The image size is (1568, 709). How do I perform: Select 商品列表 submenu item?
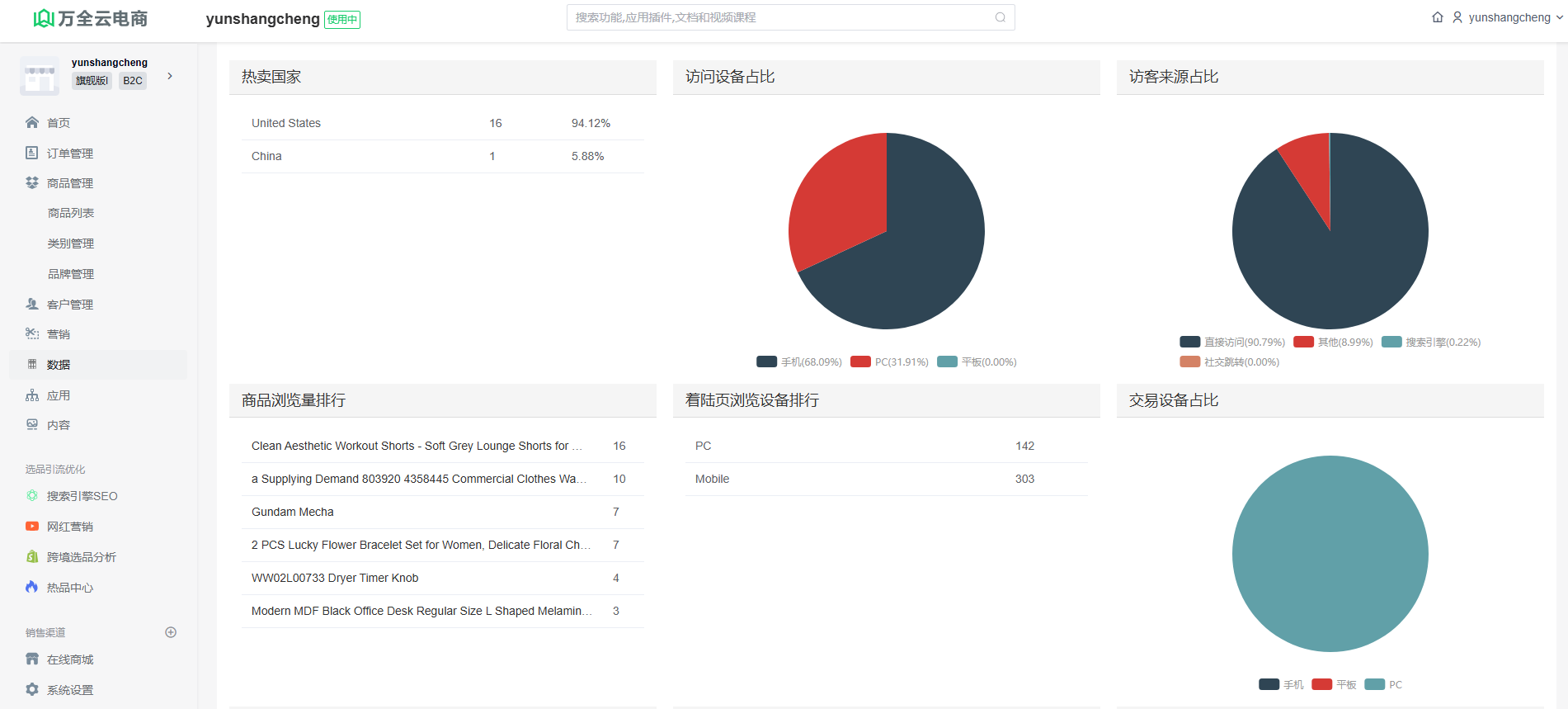[x=71, y=213]
